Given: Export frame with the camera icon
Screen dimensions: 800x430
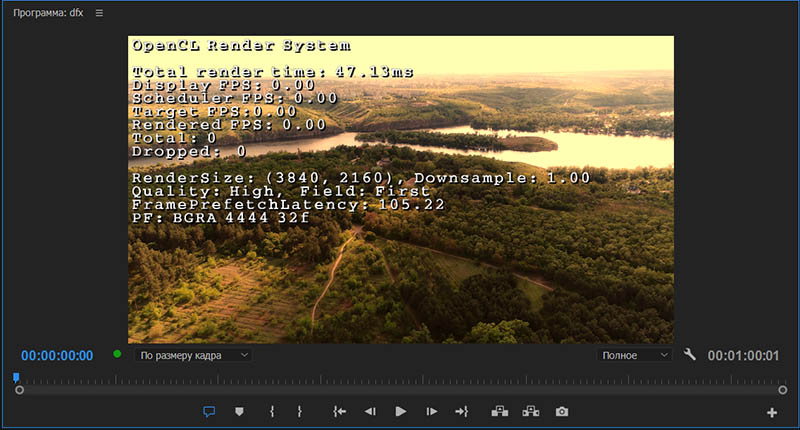Looking at the screenshot, I should tap(562, 411).
